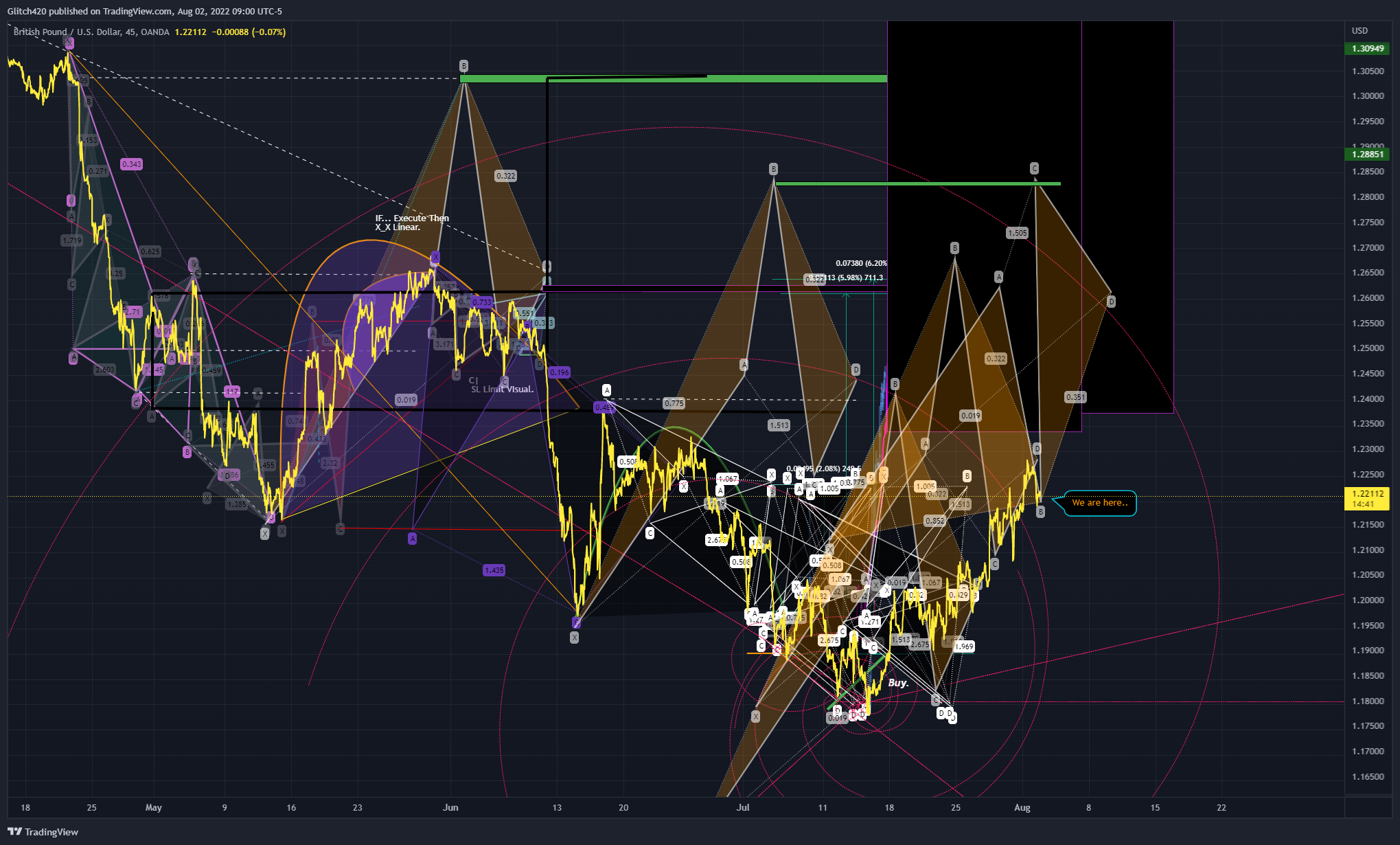Screen dimensions: 1400x845
Task: Click the 'Jun' label on time axis
Action: coord(450,807)
